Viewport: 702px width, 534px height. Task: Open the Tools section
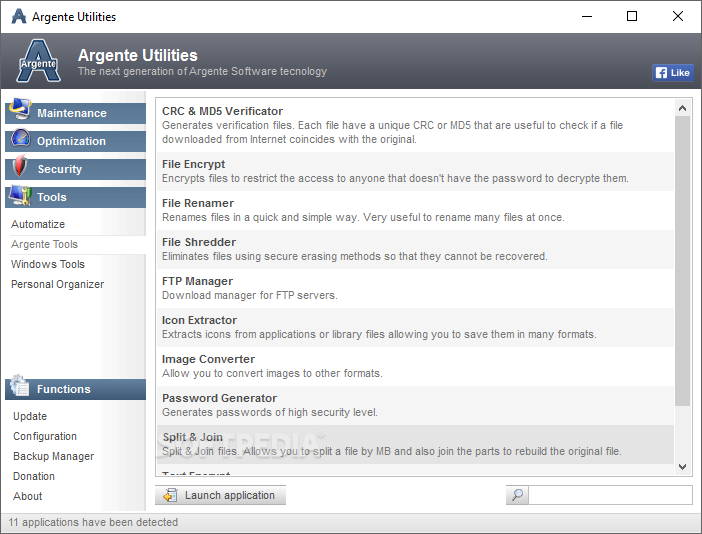tap(76, 197)
